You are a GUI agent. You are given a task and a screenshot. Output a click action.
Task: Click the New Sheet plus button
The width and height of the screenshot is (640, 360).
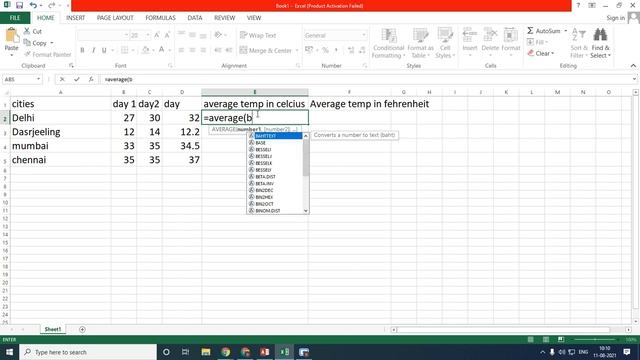82,329
